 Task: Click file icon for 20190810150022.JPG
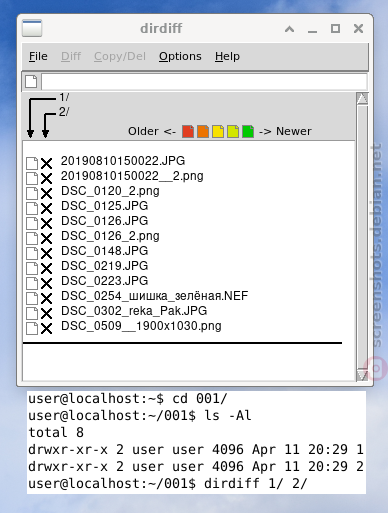pos(32,163)
